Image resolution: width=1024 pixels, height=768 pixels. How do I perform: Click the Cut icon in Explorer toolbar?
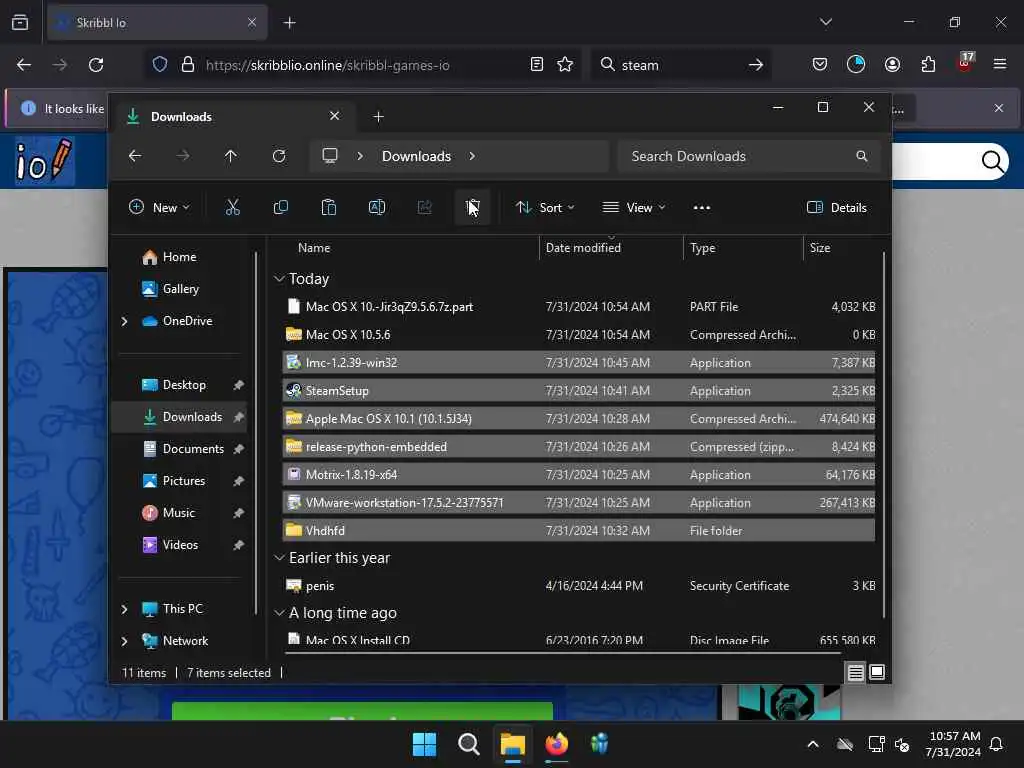coord(232,208)
